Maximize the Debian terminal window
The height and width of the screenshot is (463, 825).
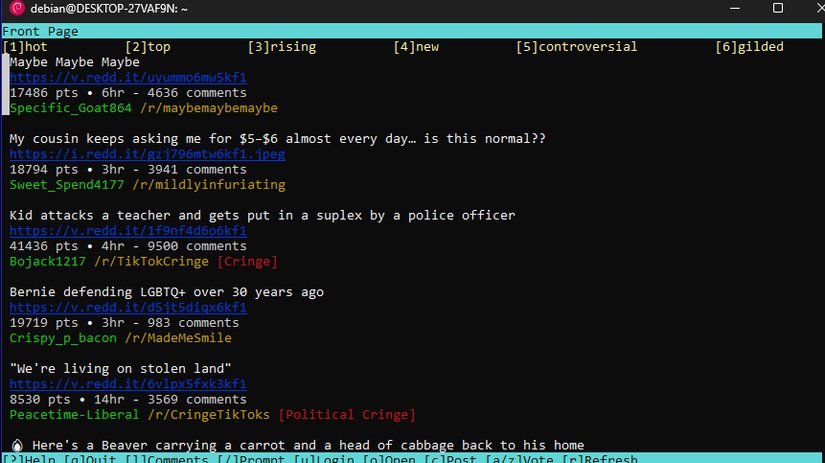(x=778, y=8)
